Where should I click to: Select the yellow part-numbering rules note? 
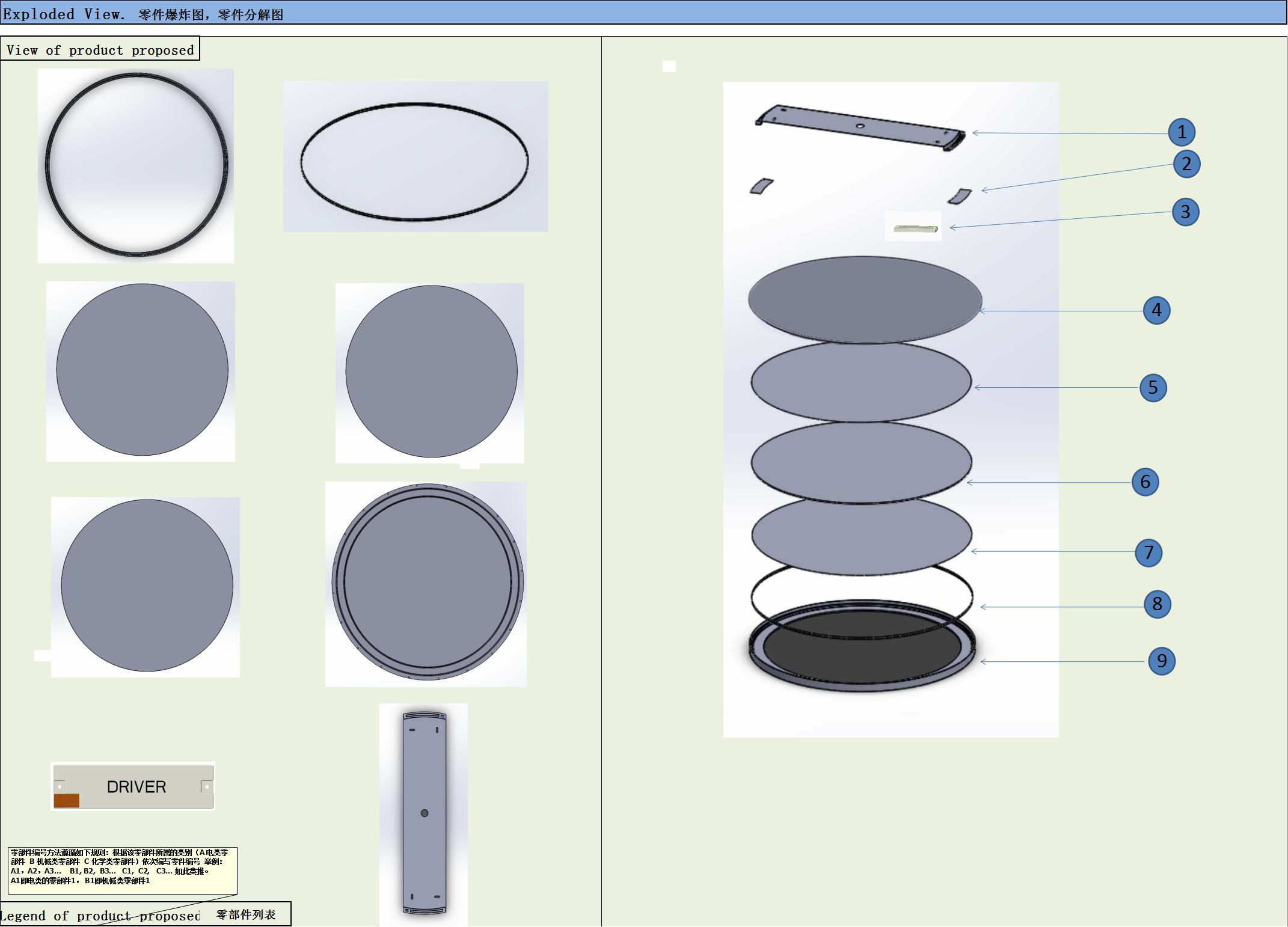tap(122, 870)
